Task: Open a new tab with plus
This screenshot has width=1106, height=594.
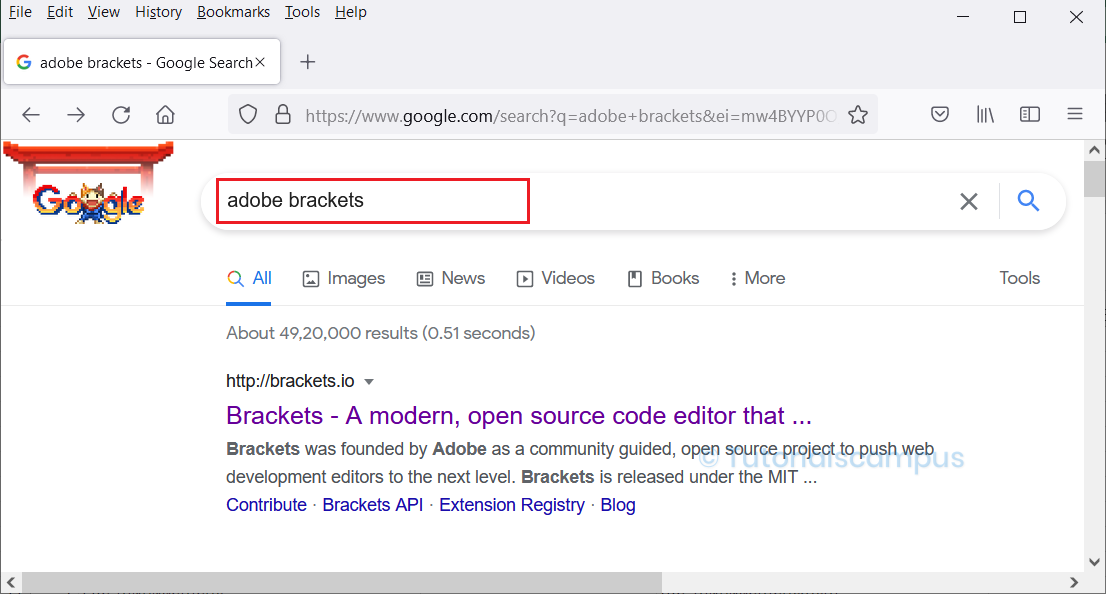Action: pos(308,62)
